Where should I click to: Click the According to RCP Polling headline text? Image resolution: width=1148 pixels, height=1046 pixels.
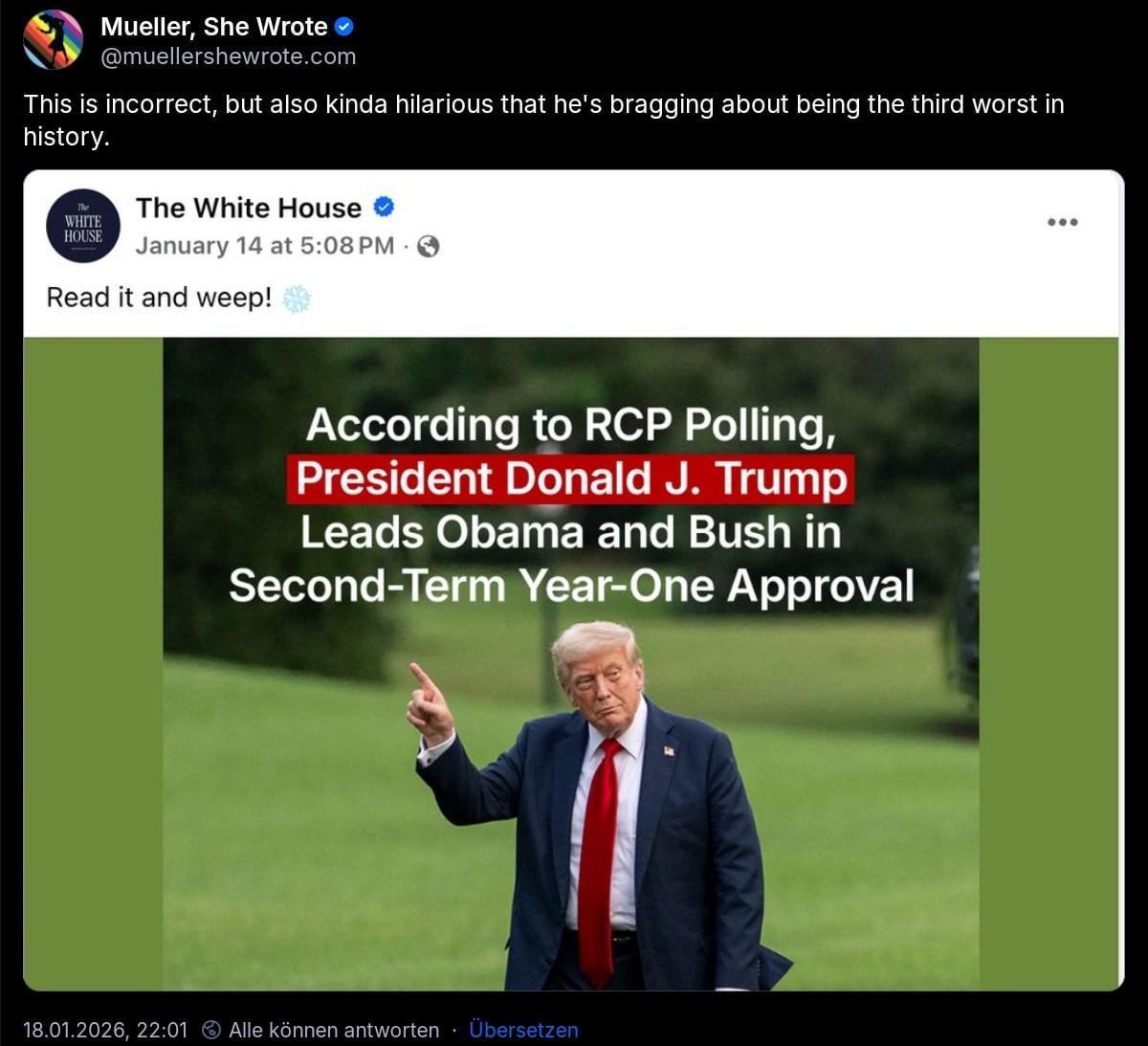pos(571,425)
